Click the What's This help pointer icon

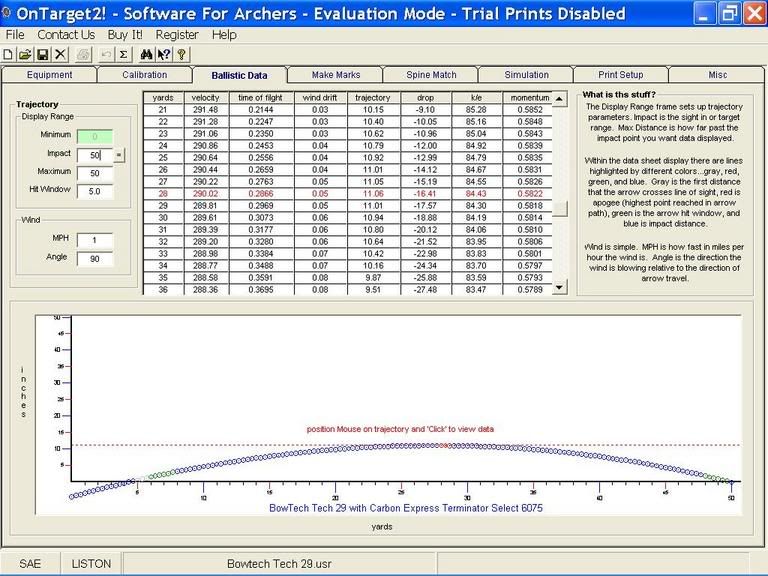tap(164, 54)
